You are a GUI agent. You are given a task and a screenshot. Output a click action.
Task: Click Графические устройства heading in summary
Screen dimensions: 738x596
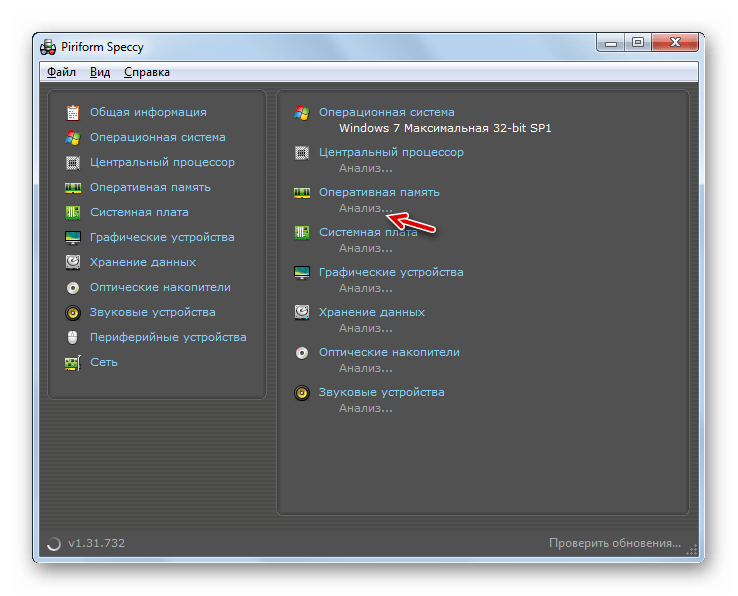391,272
